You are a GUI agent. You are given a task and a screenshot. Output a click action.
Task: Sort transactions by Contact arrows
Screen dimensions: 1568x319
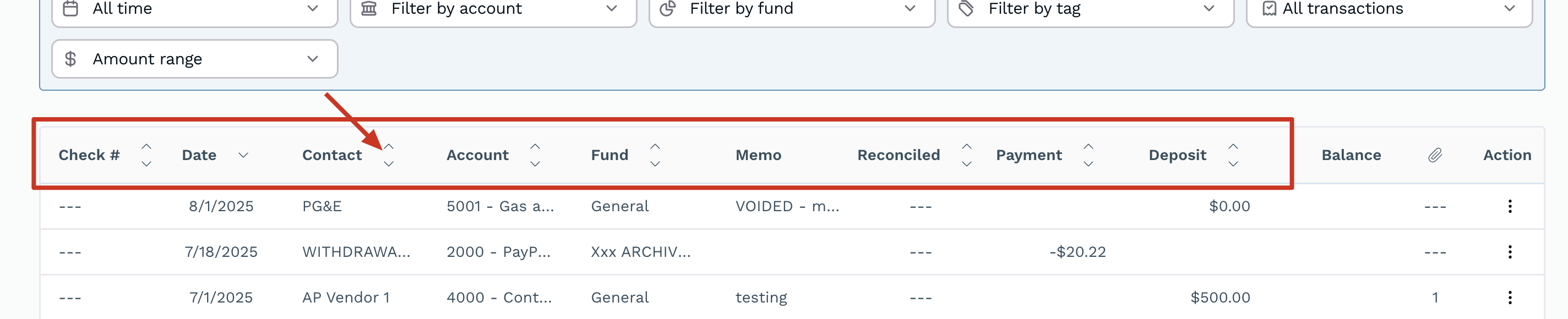pos(388,156)
